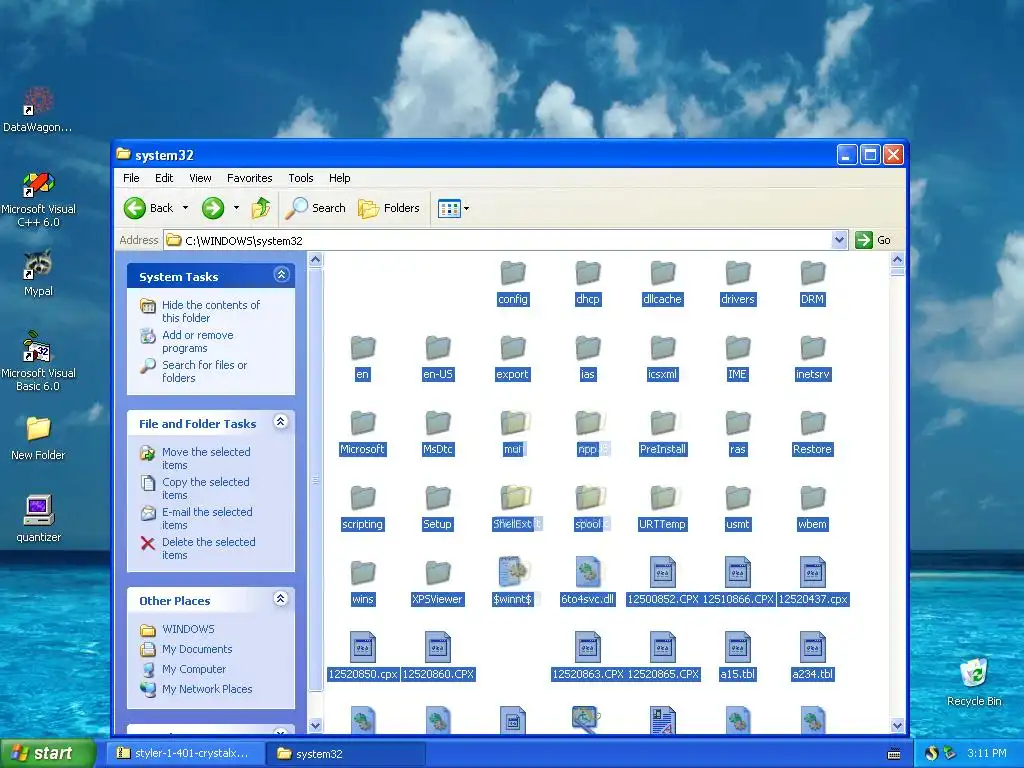Click the Go button beside address

873,240
